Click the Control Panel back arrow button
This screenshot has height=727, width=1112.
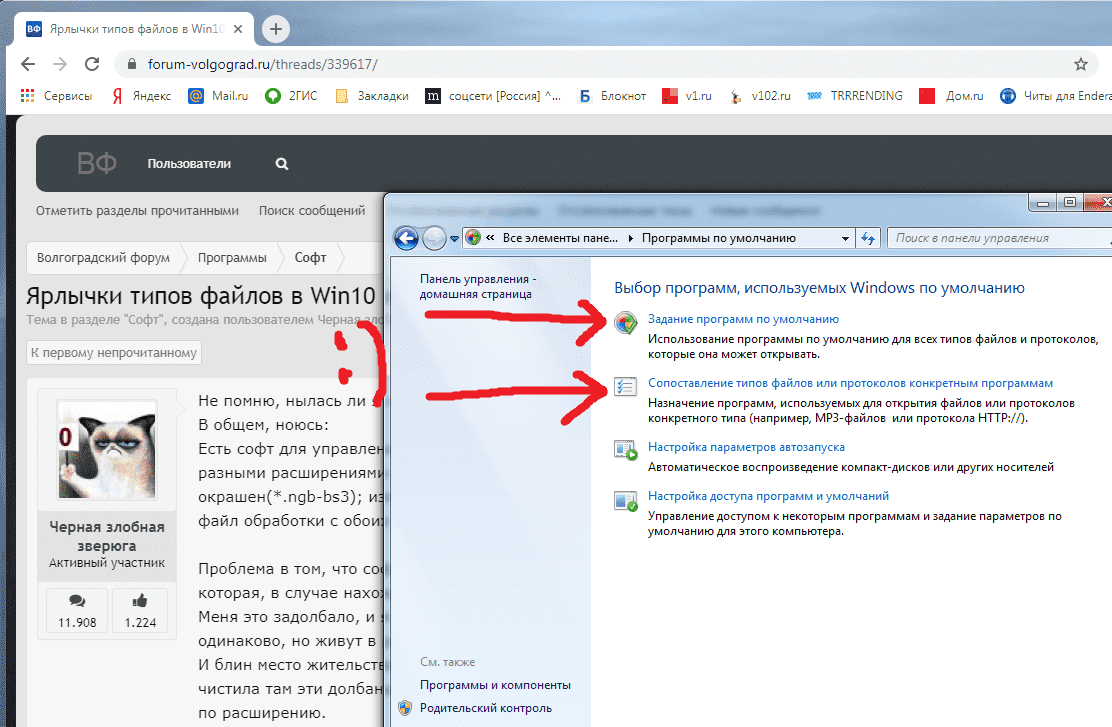[x=405, y=238]
